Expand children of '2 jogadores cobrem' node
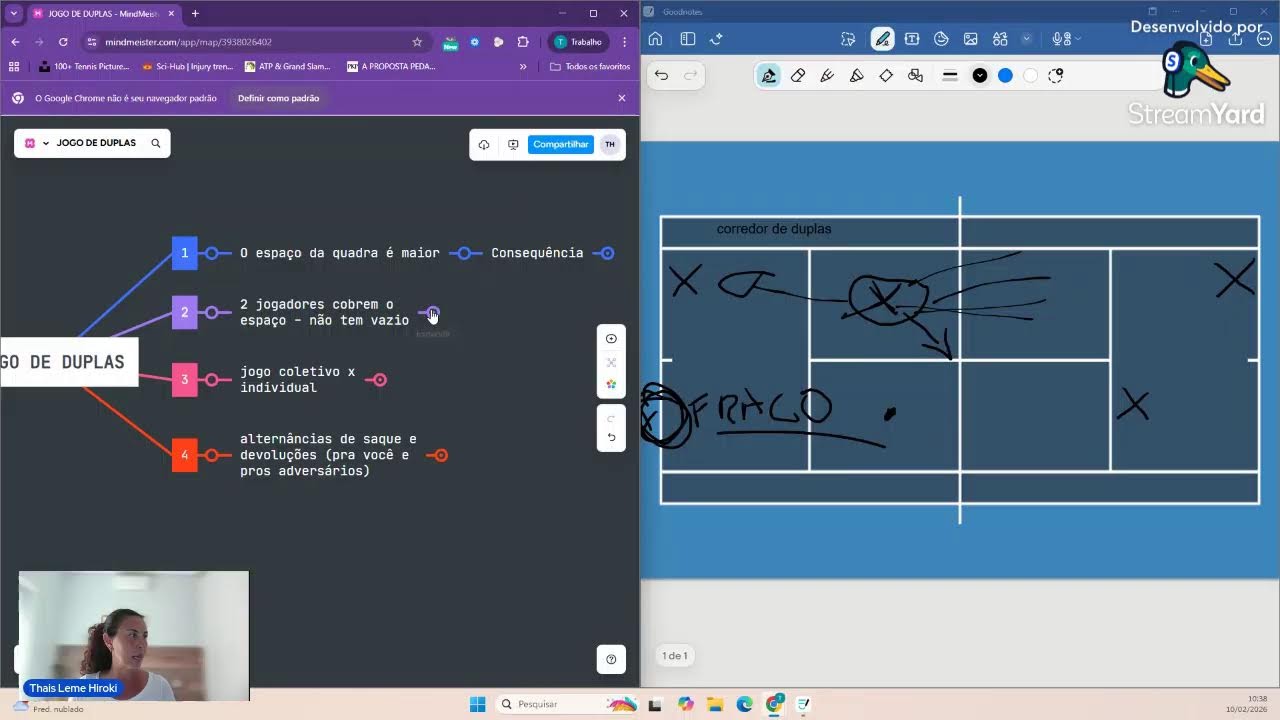 point(433,312)
